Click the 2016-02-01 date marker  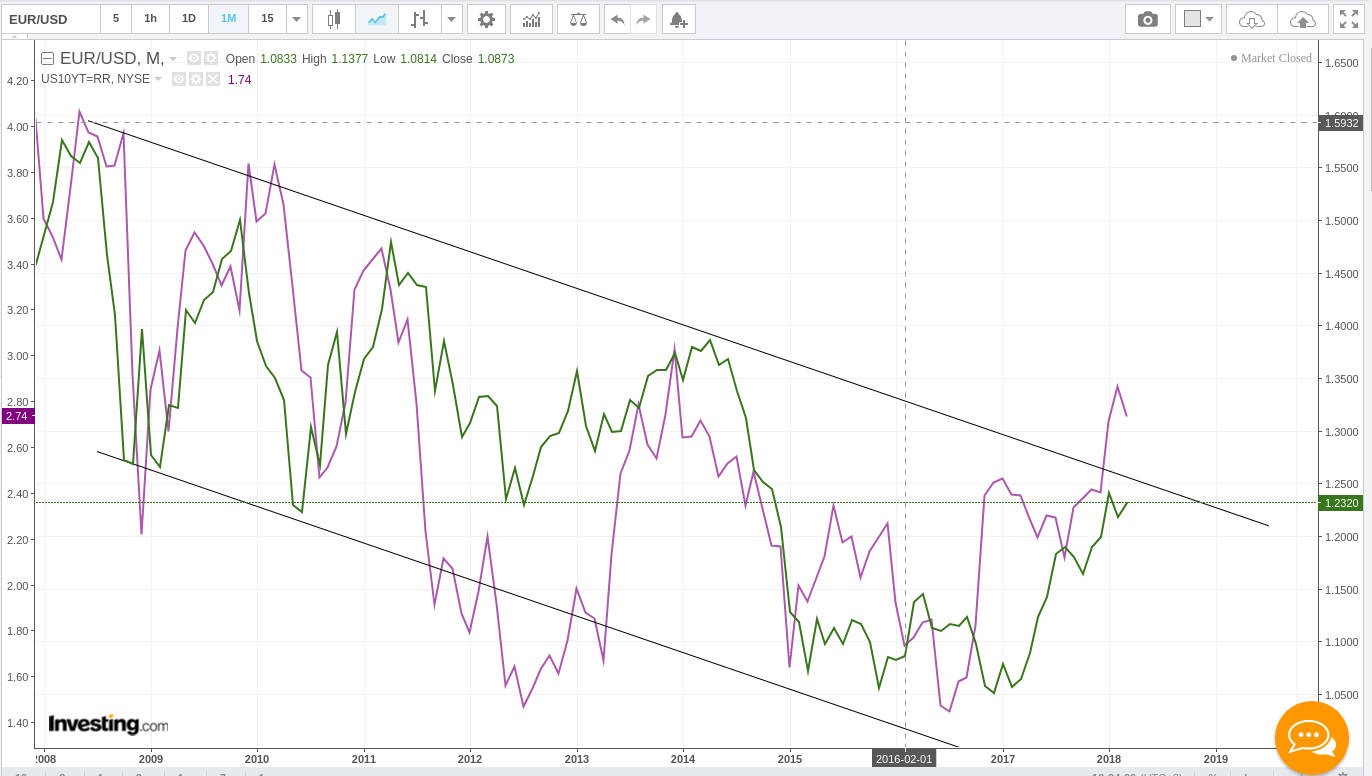pos(905,759)
